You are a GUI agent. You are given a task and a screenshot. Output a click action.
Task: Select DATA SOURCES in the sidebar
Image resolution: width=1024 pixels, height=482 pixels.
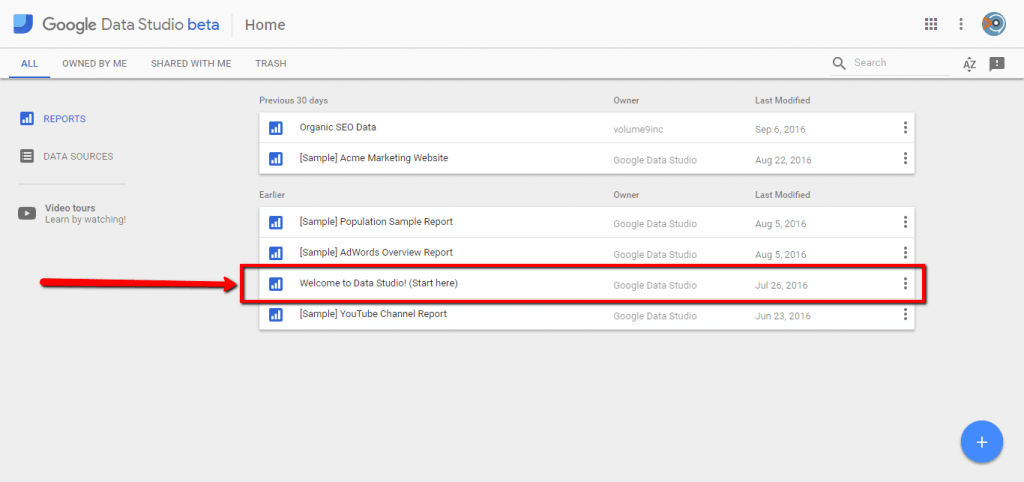[78, 157]
